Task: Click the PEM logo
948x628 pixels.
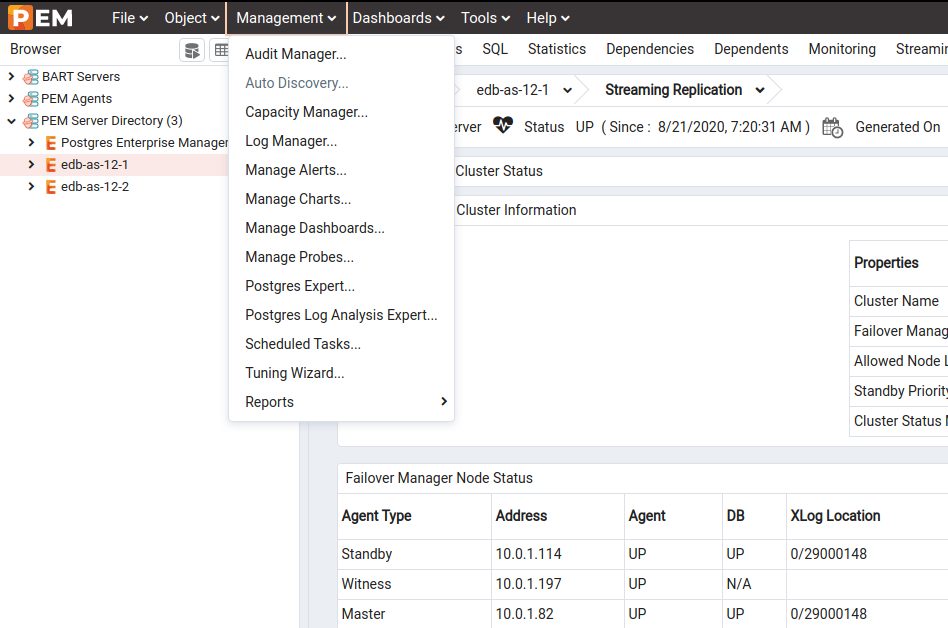Action: coord(41,18)
